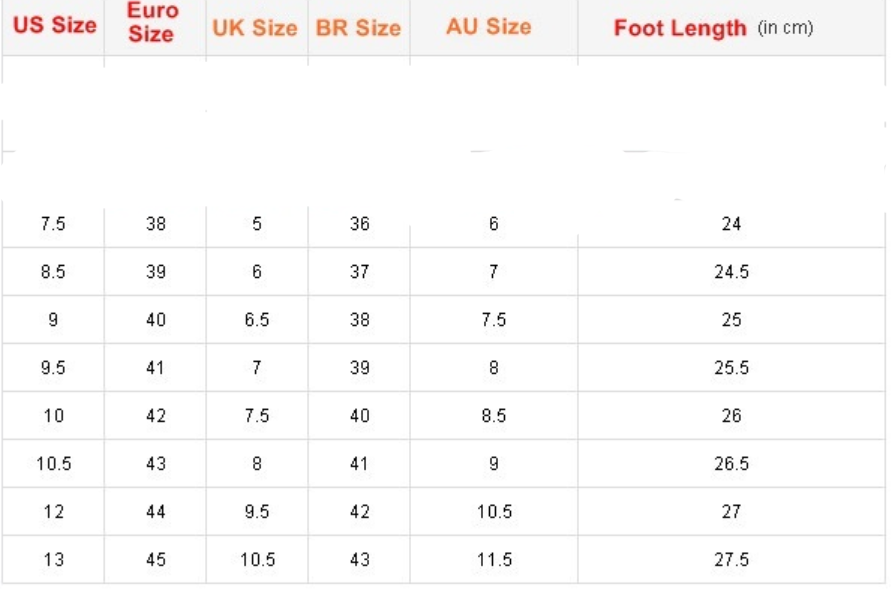
Task: Select the Foot Length header
Action: 680,28
